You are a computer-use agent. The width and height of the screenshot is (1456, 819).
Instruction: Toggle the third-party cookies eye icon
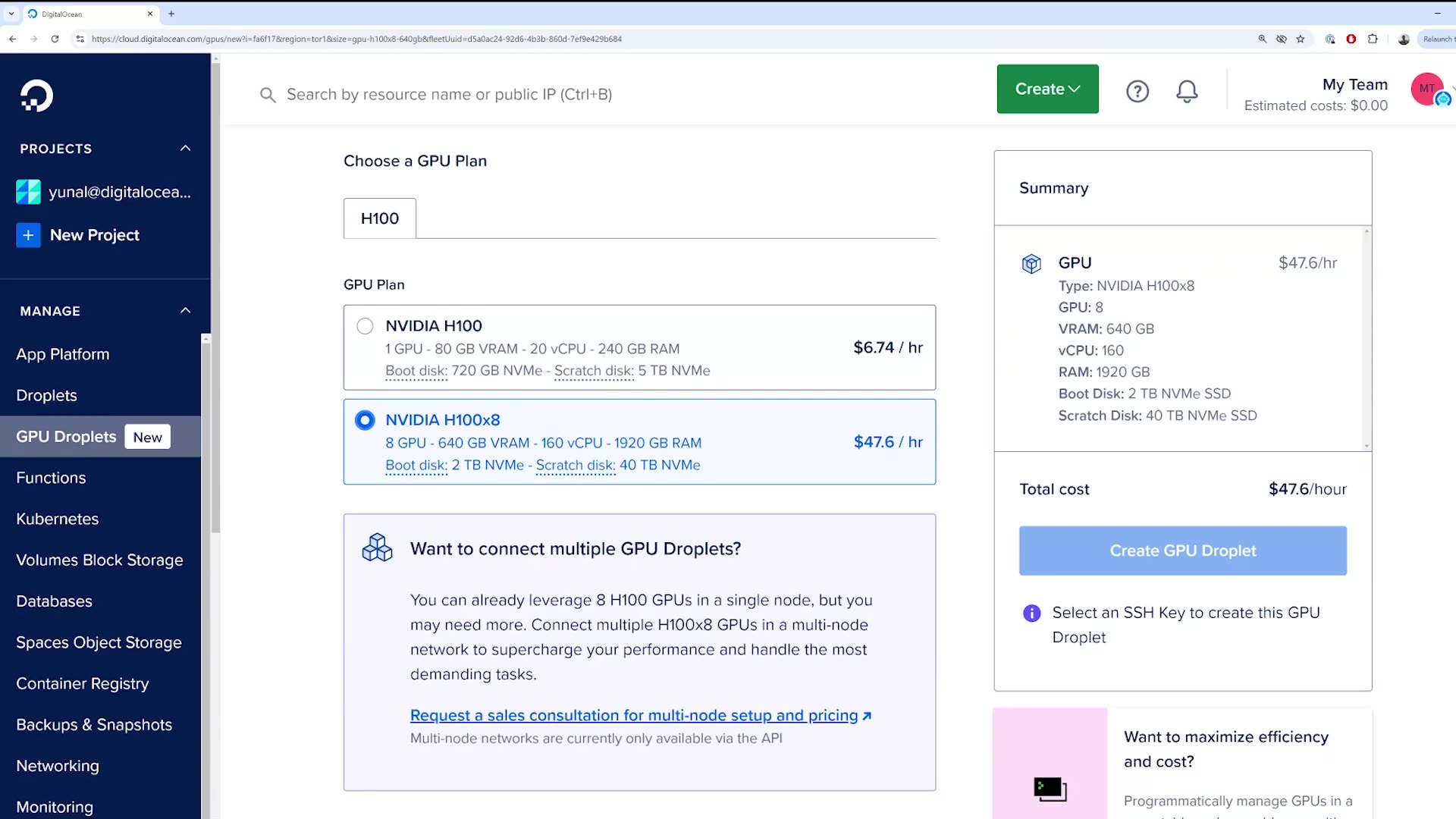[1282, 39]
